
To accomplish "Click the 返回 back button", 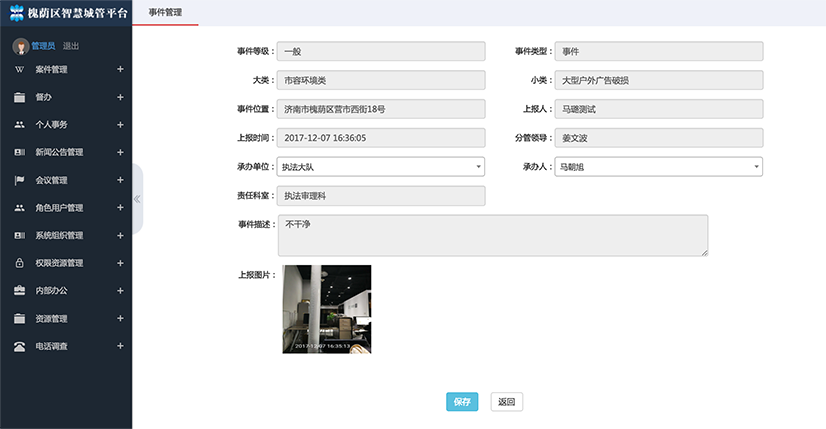I will pos(507,402).
